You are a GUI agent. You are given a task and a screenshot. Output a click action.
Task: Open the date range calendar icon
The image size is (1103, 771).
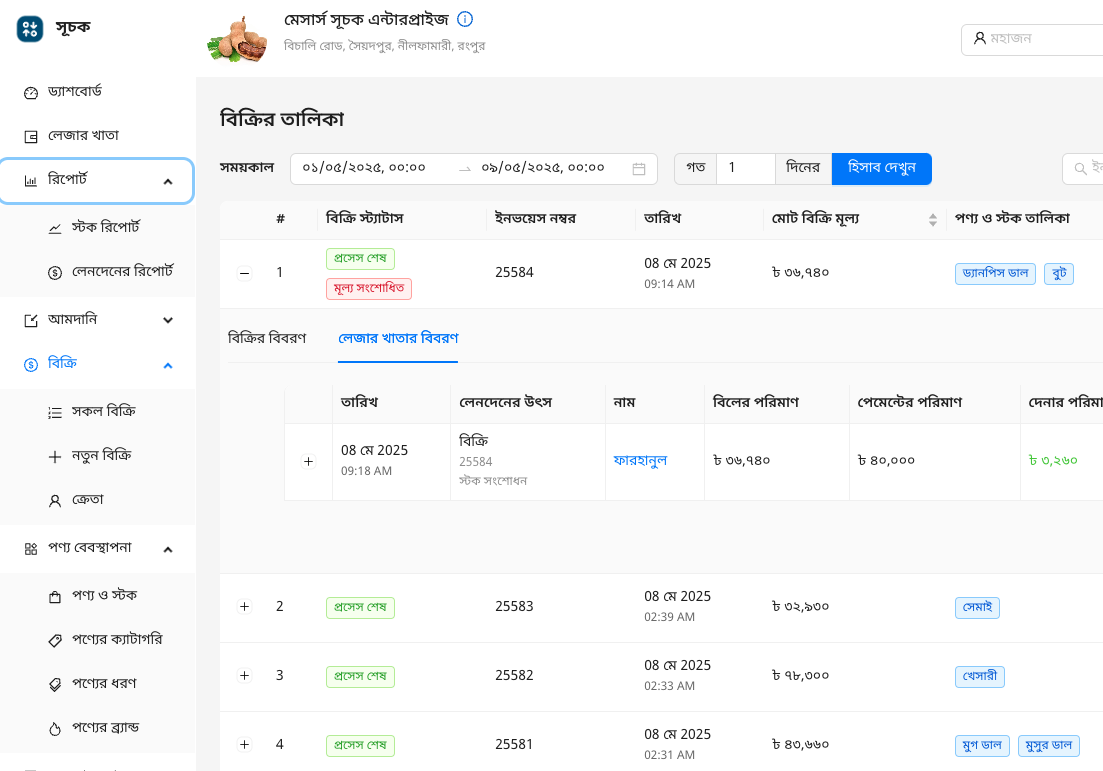[x=638, y=168]
